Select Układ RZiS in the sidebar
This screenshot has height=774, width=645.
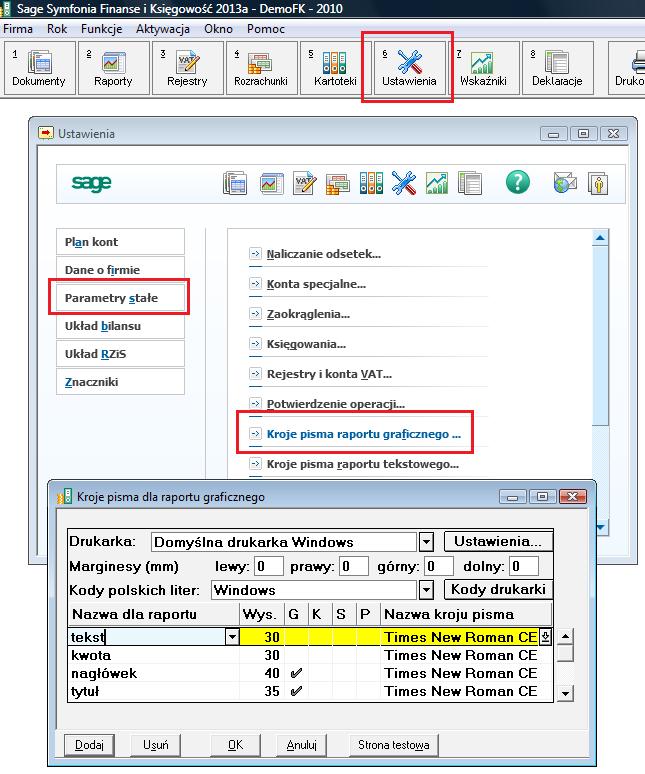120,354
